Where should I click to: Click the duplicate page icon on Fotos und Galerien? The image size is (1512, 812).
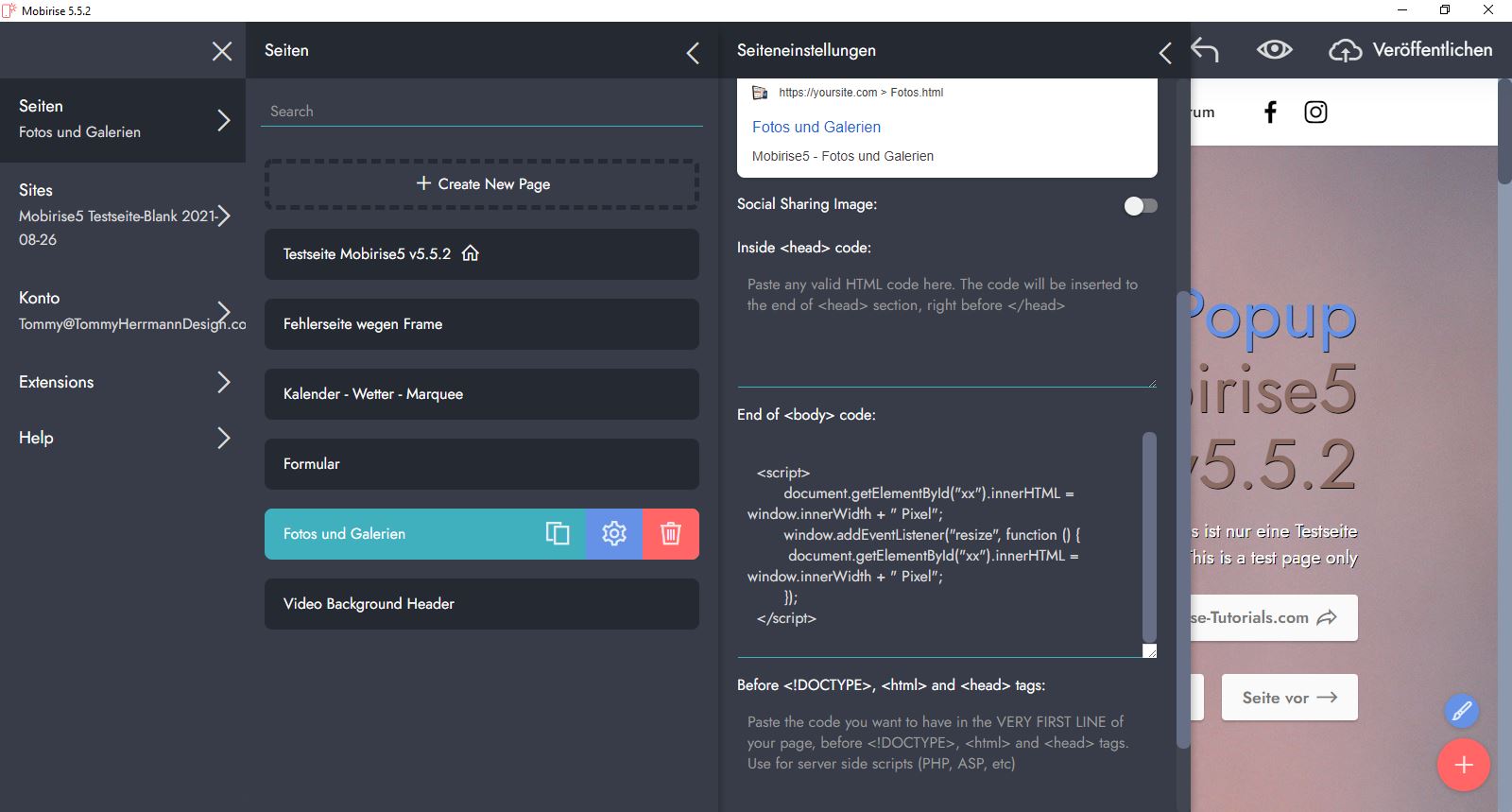[x=558, y=534]
